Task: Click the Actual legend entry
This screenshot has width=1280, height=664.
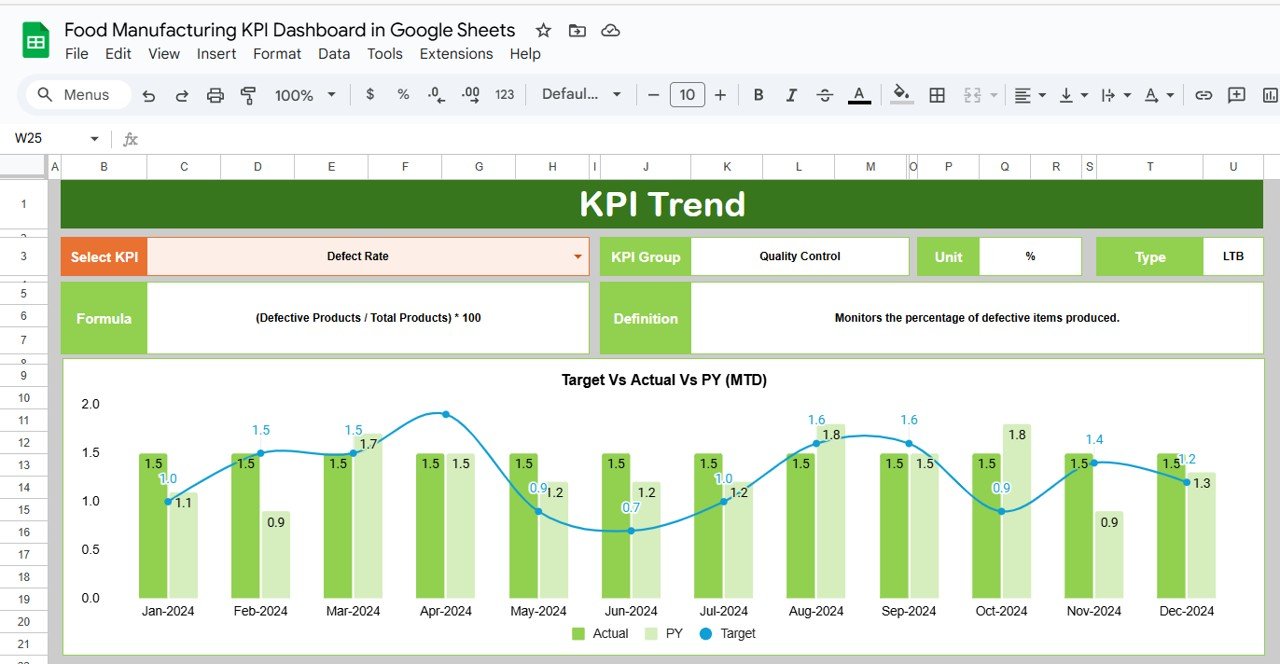Action: tap(600, 633)
